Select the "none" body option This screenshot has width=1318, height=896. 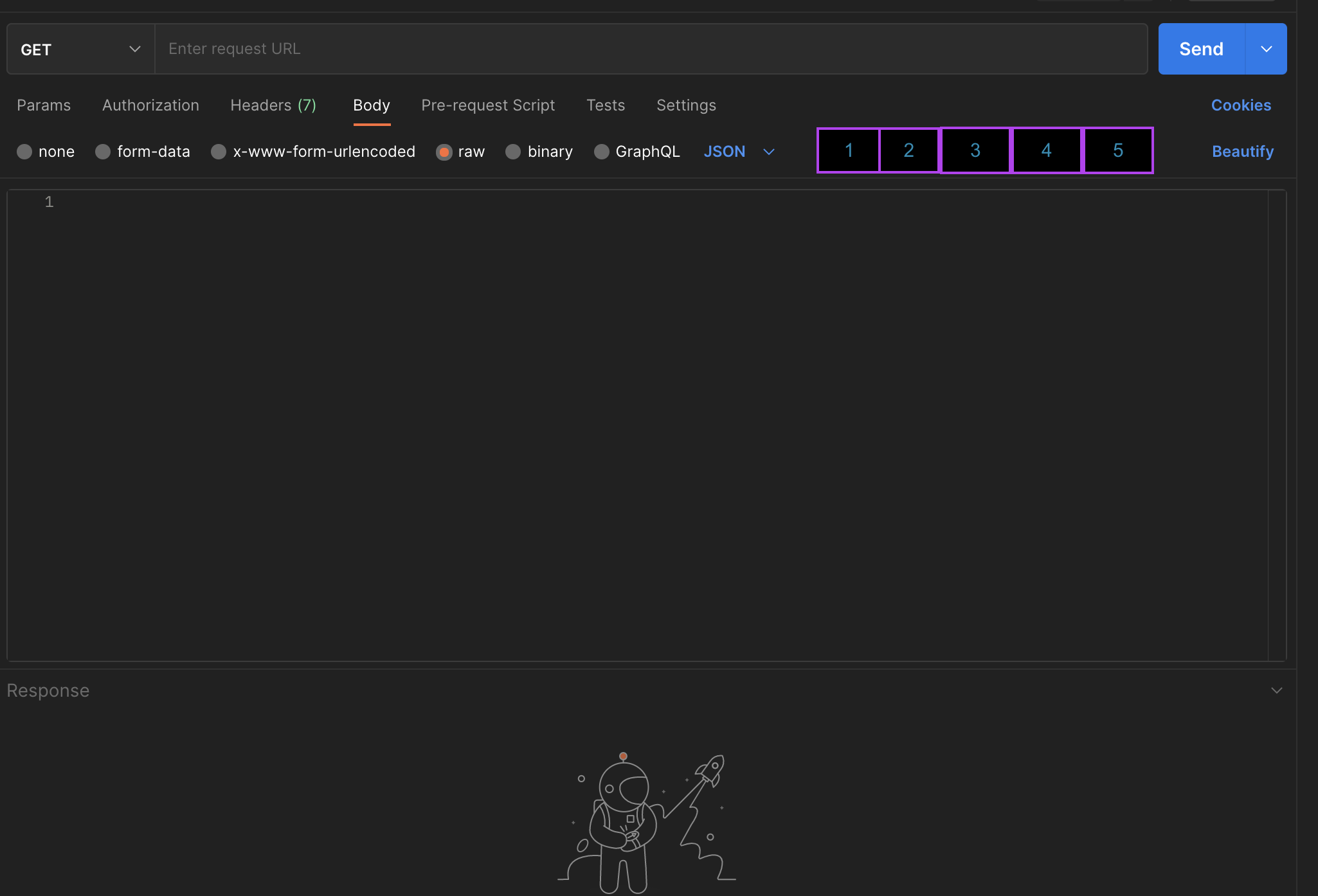tap(45, 152)
